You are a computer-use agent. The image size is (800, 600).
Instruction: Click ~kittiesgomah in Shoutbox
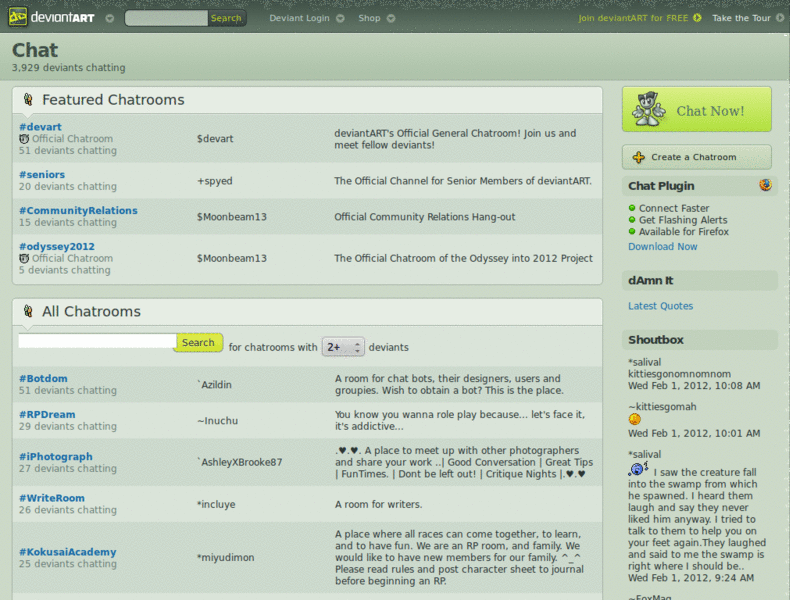click(662, 407)
